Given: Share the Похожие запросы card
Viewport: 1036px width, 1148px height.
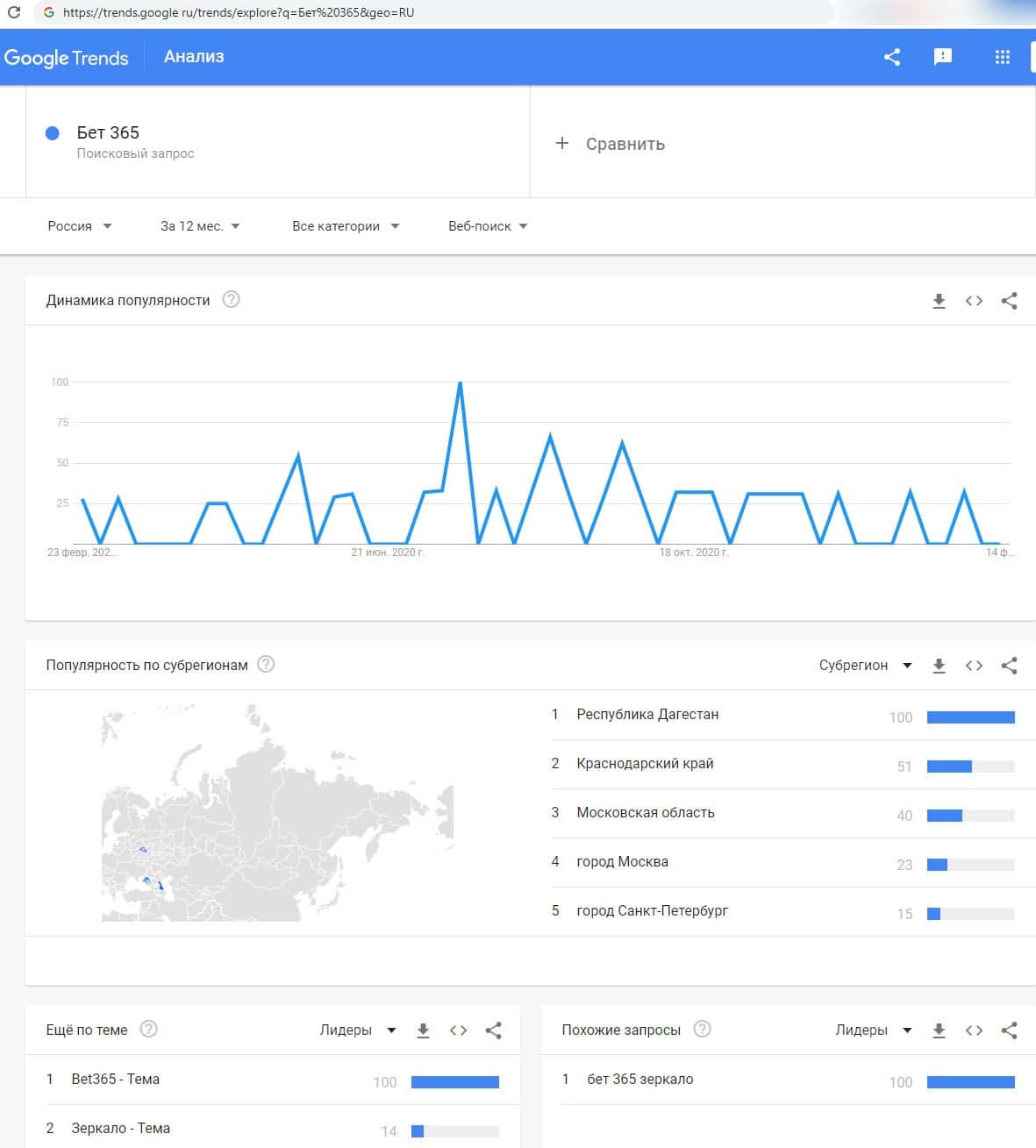Looking at the screenshot, I should (x=1009, y=1030).
